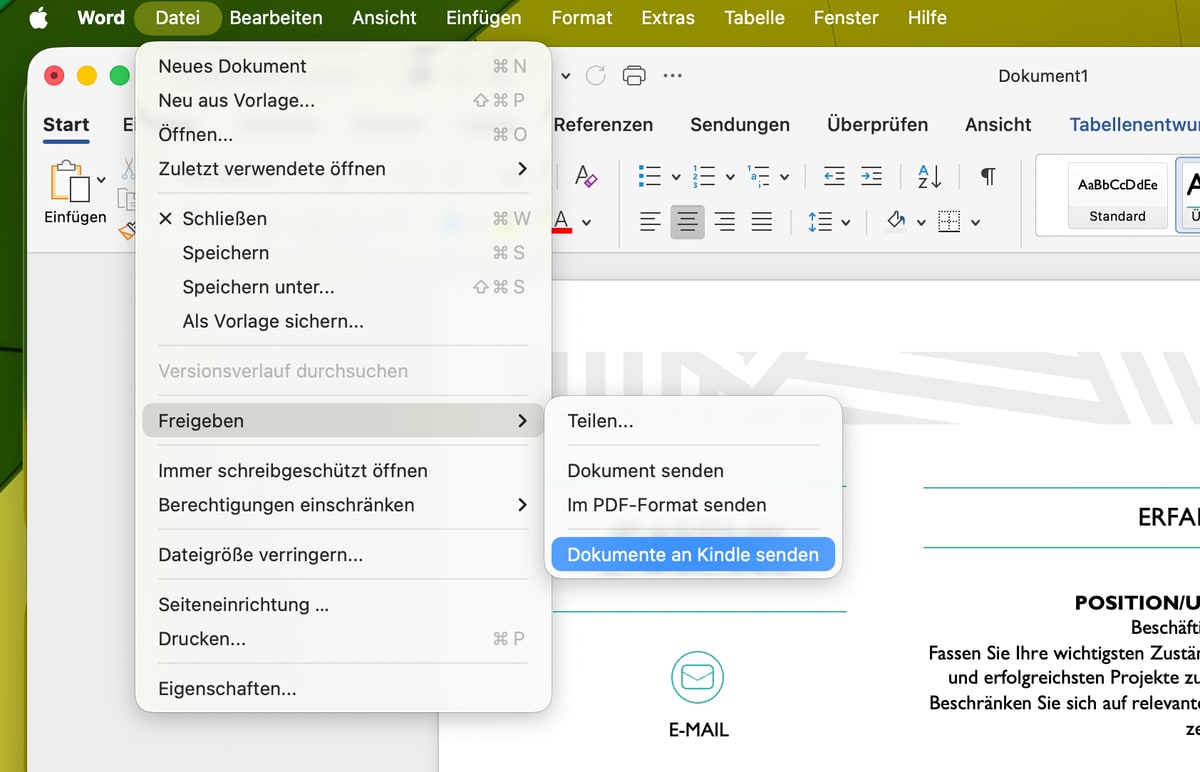Select Dokumente an Kindle senden
This screenshot has width=1200, height=772.
pyautogui.click(x=692, y=555)
